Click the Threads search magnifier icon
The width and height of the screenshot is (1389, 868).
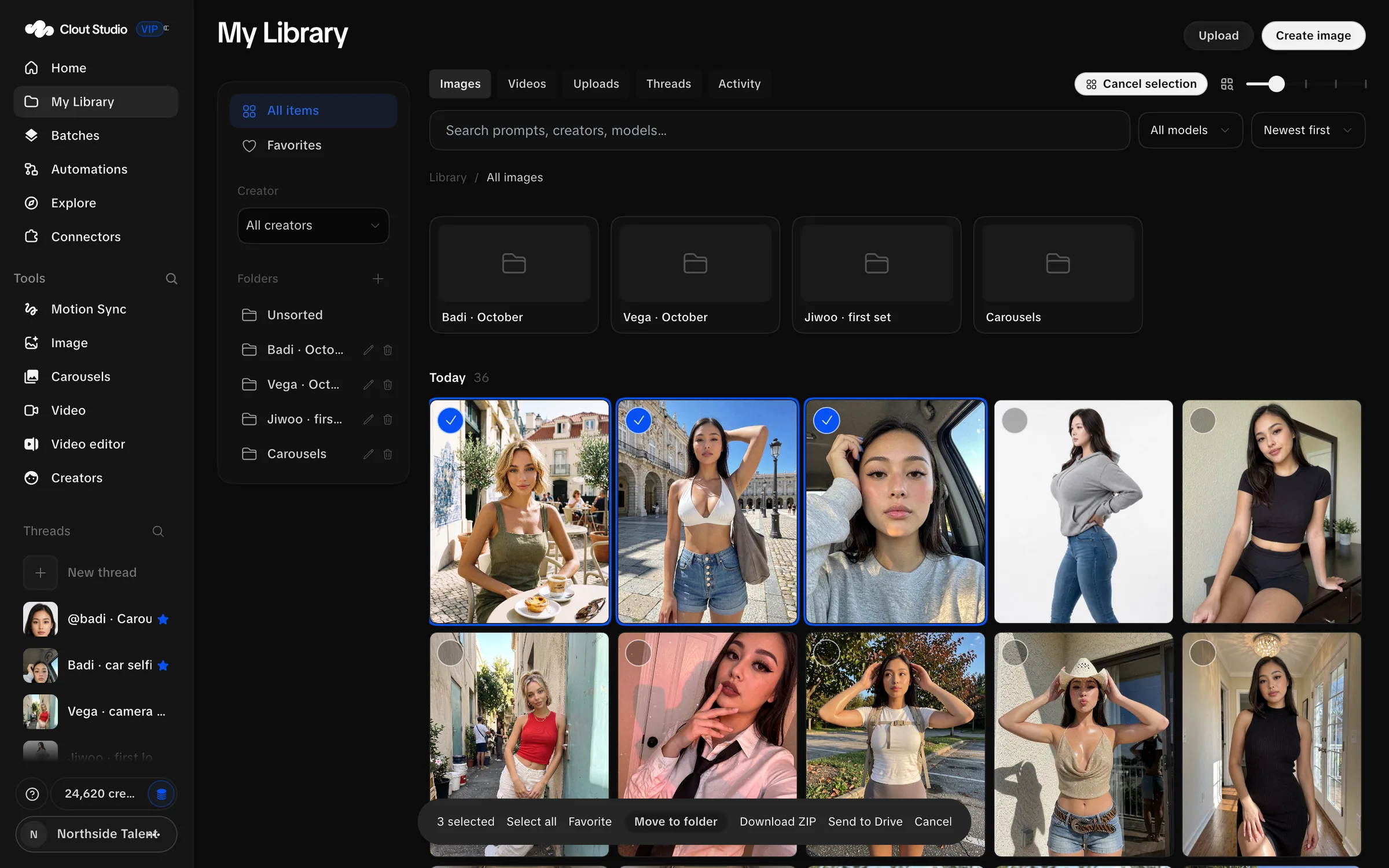pyautogui.click(x=157, y=531)
